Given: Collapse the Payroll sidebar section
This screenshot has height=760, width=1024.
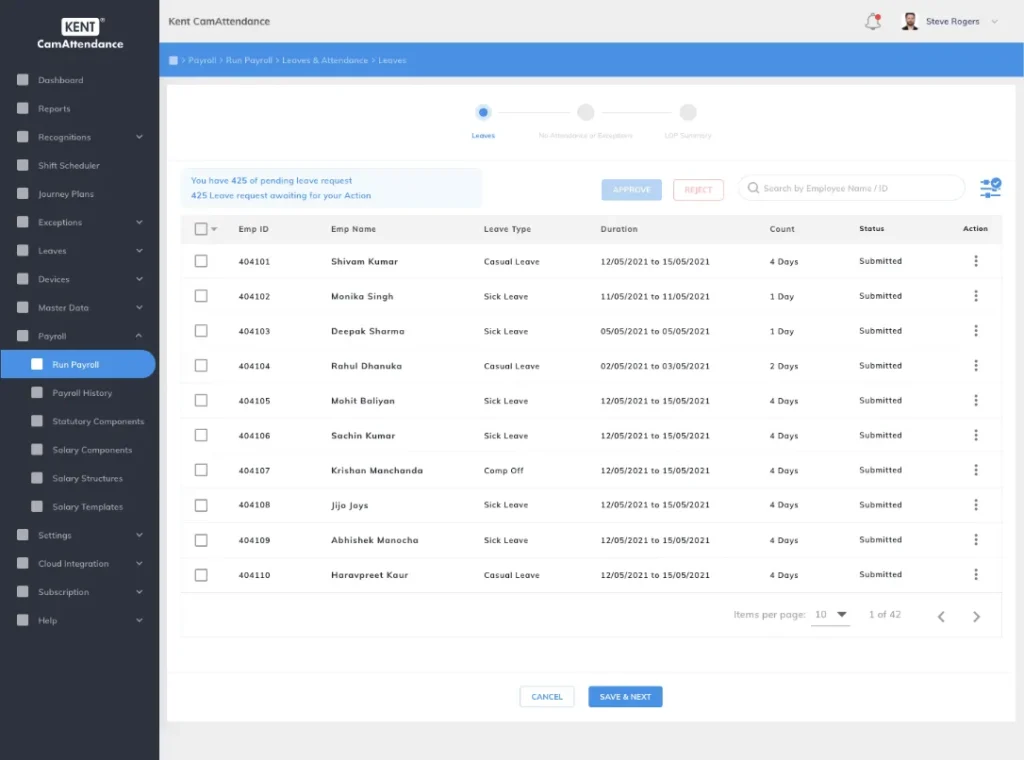Looking at the screenshot, I should (139, 336).
